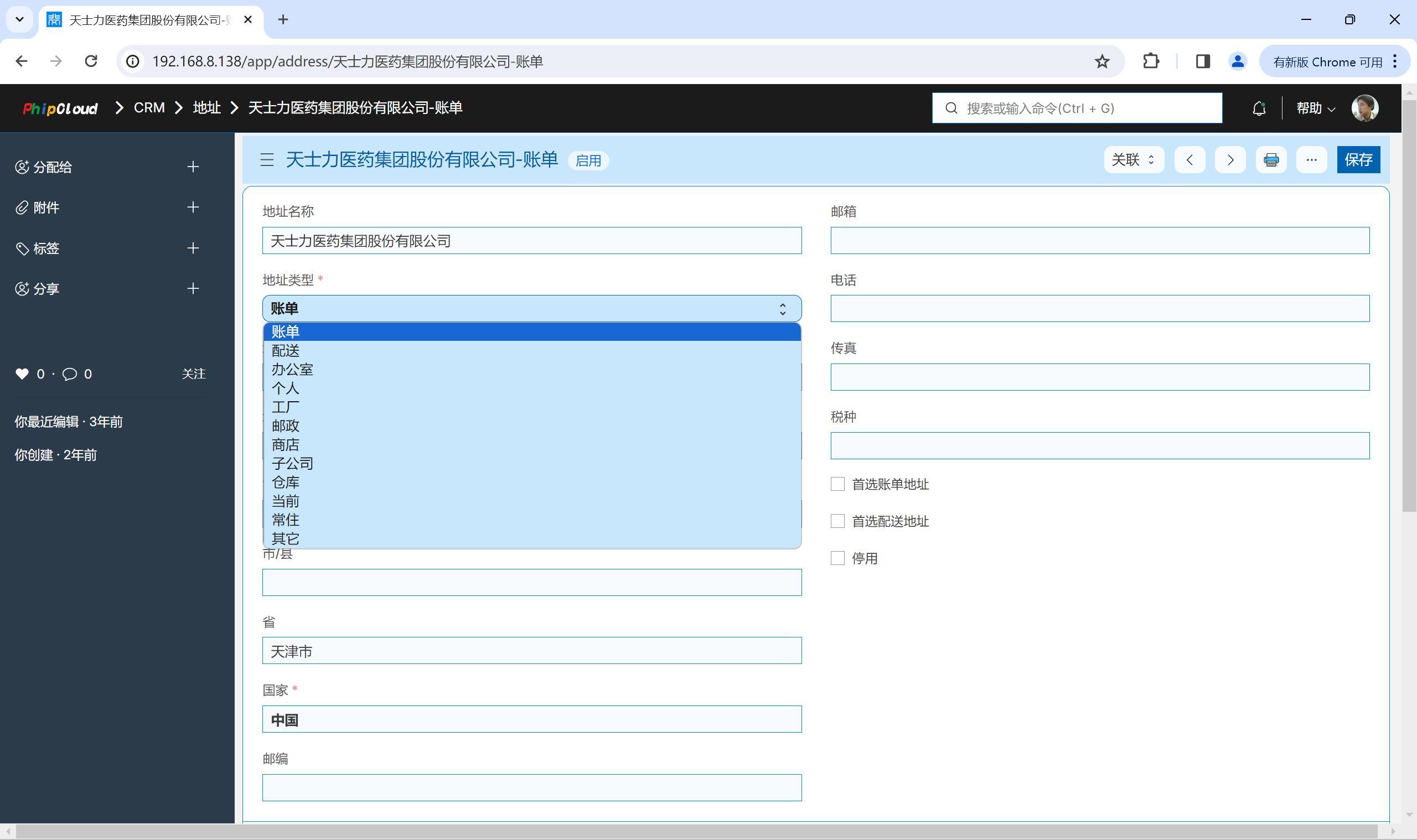
Task: Collapse the 地址类型 select box
Action: (531, 308)
